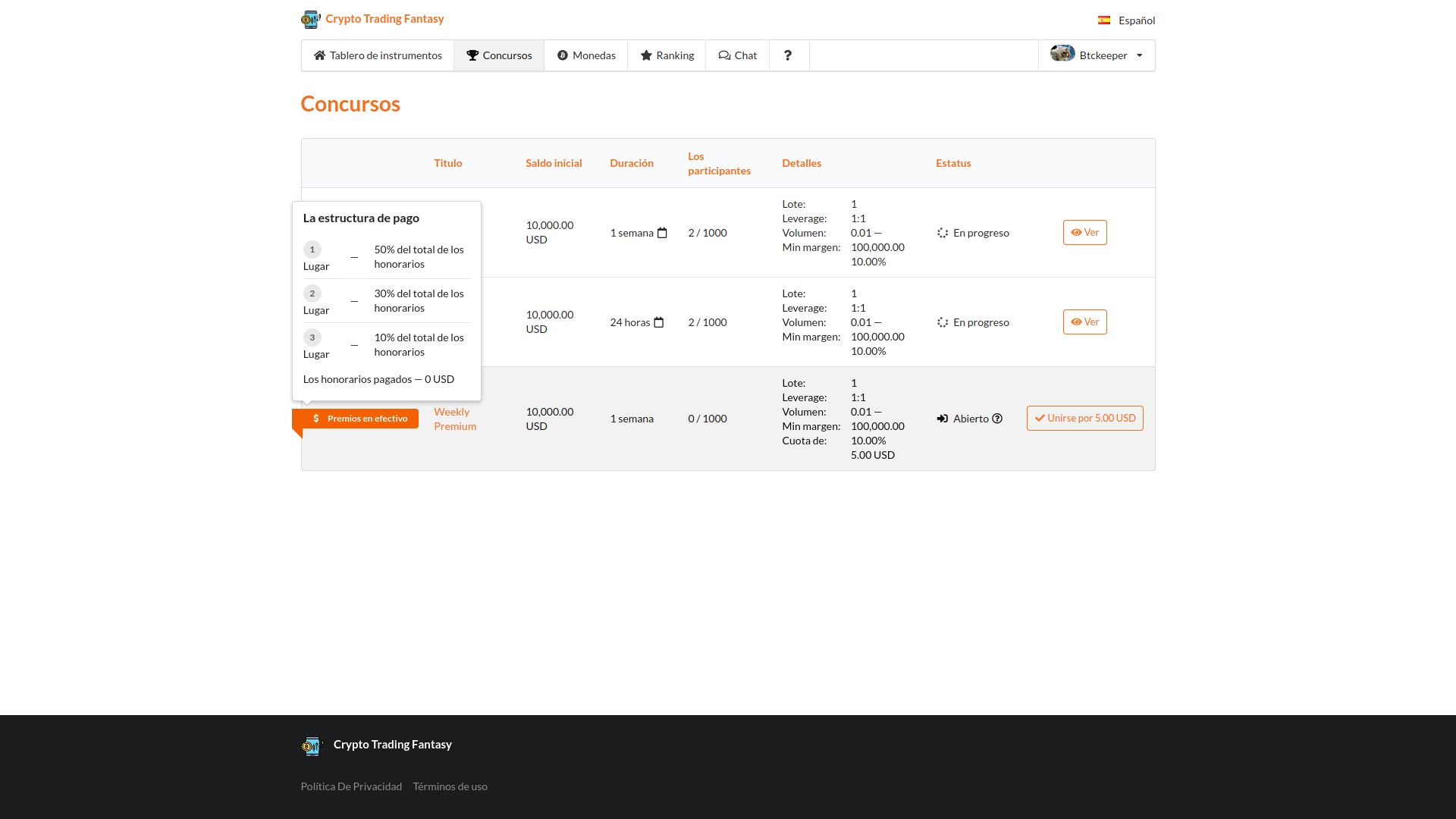Open the Ranking menu item
Image resolution: width=1456 pixels, height=819 pixels.
tap(667, 55)
